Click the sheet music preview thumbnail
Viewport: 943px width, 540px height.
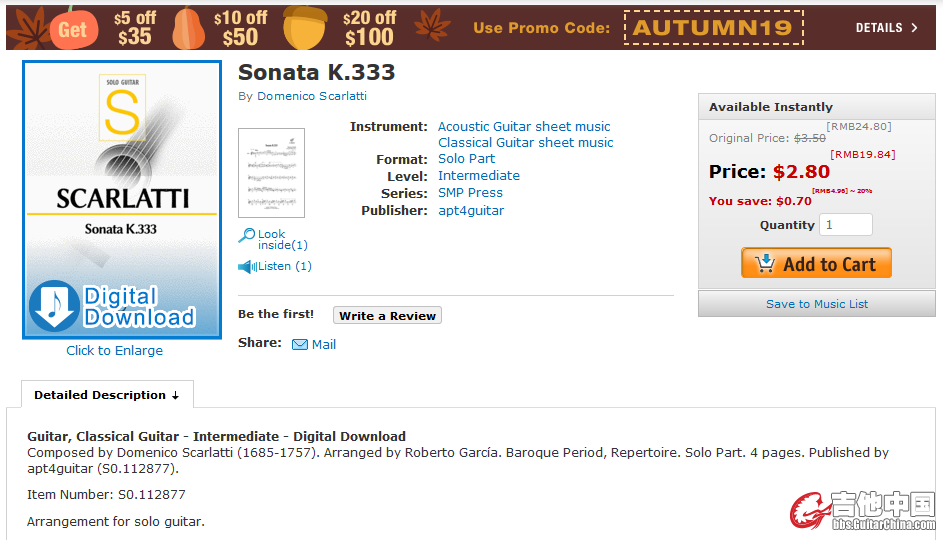(271, 173)
